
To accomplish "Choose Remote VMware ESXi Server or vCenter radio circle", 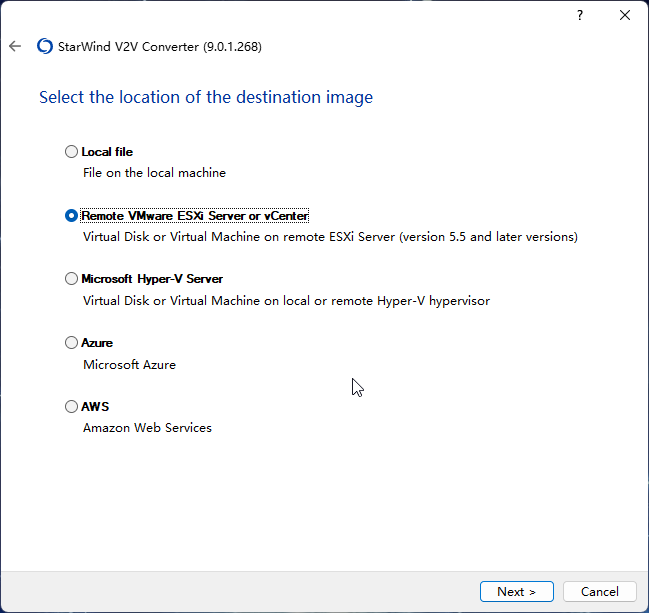I will coord(71,216).
